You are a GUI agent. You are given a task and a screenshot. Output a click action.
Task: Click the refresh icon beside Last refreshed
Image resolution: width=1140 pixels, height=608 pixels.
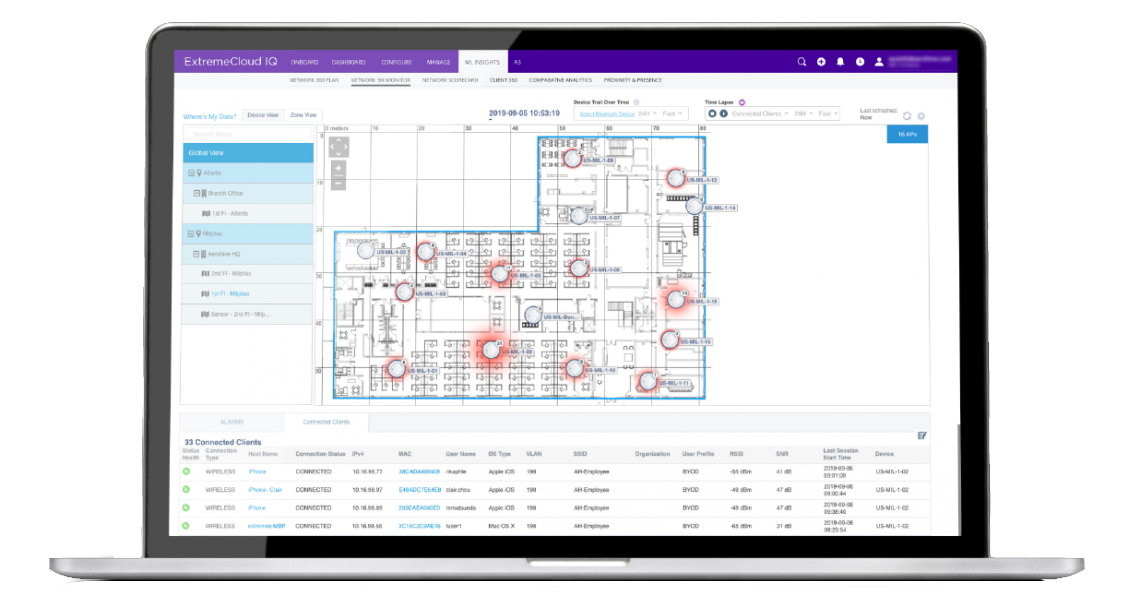point(907,116)
